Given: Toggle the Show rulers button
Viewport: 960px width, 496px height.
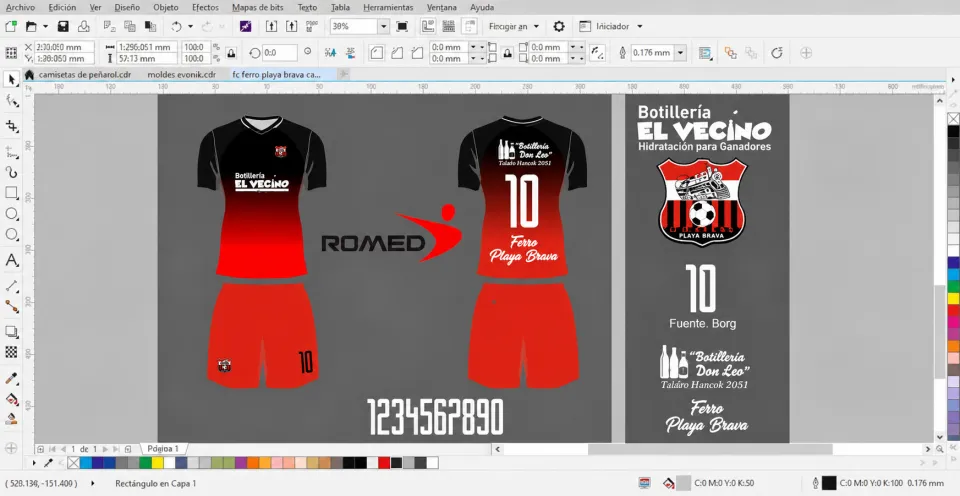Looking at the screenshot, I should 428,26.
